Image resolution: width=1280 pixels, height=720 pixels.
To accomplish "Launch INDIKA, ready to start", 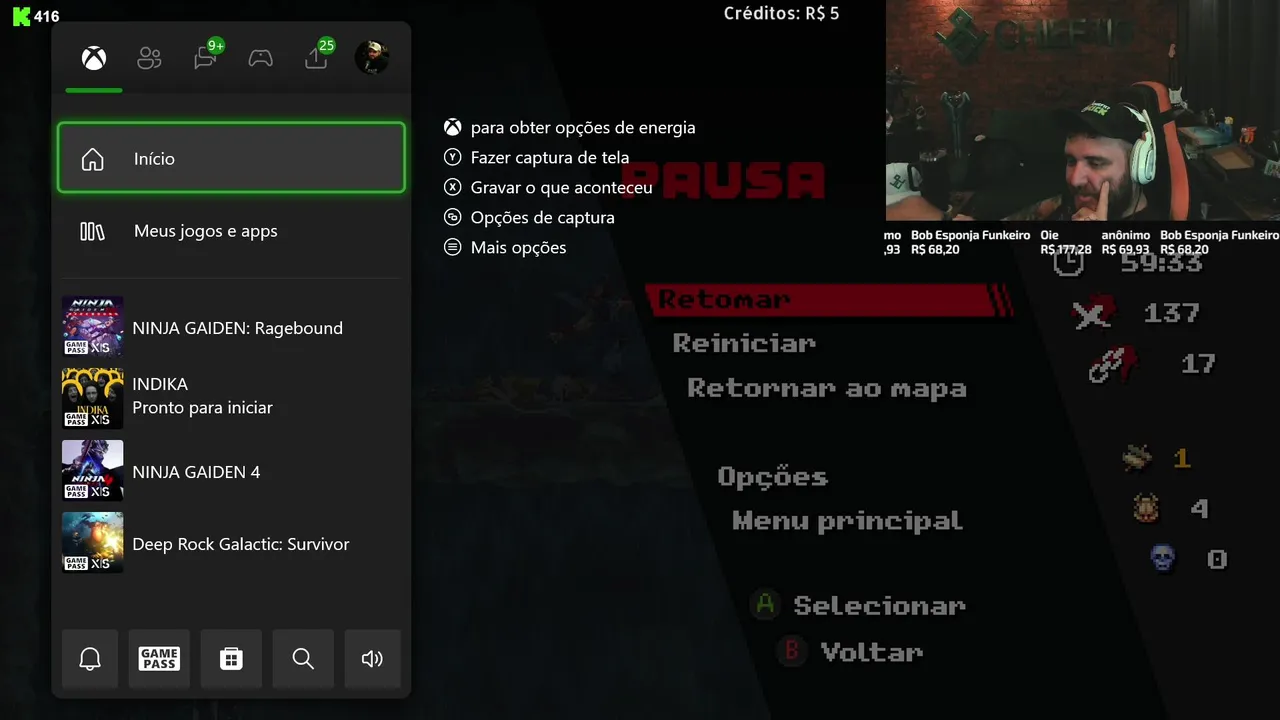I will pos(231,396).
